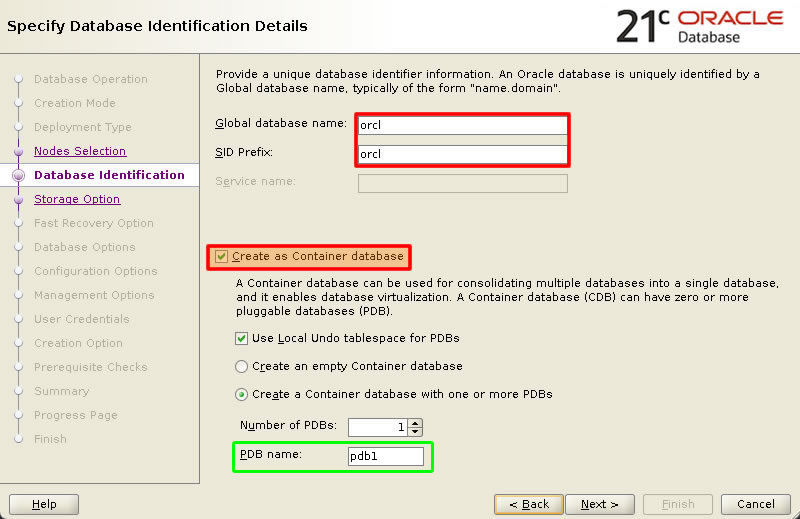Select the Database Identification step
800x519 pixels.
tap(109, 175)
